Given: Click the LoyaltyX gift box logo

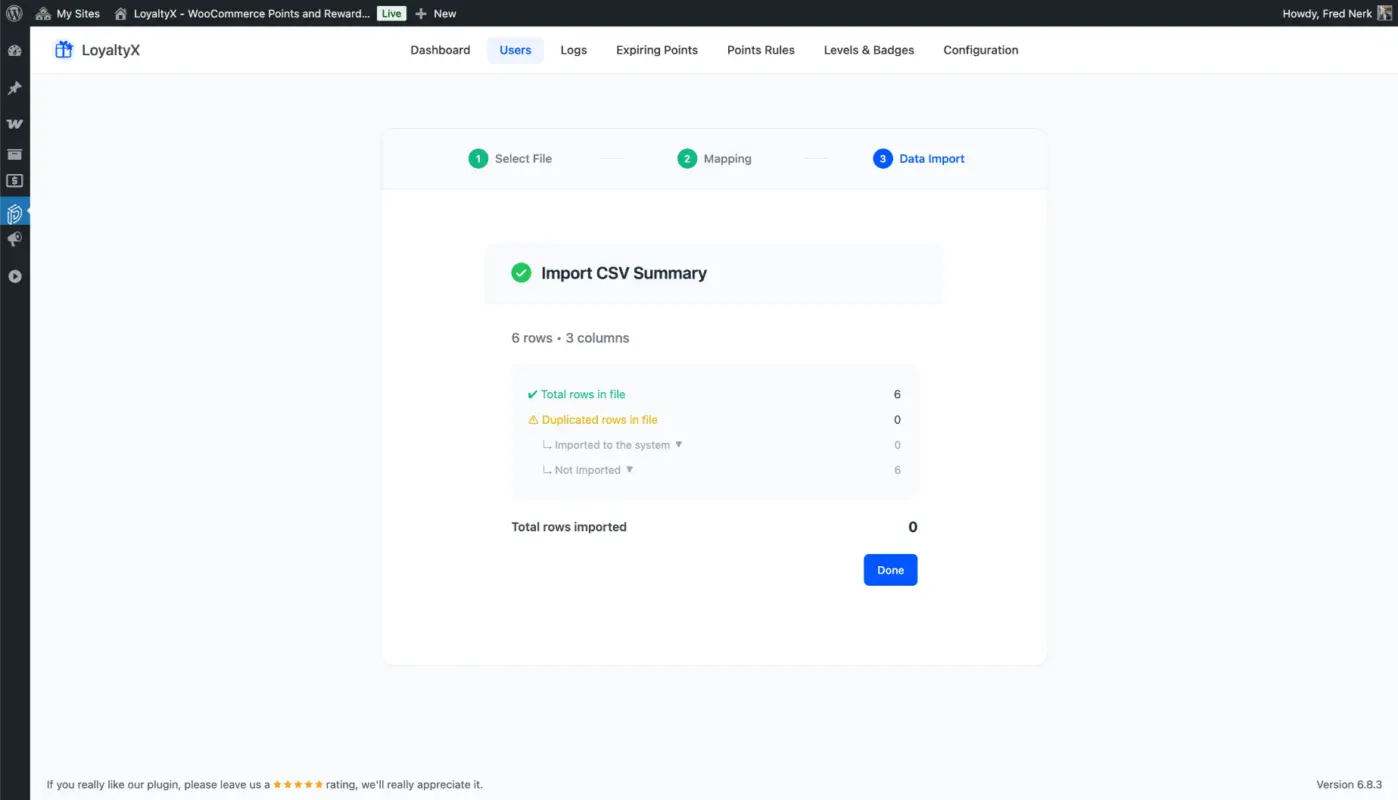Looking at the screenshot, I should coord(64,49).
